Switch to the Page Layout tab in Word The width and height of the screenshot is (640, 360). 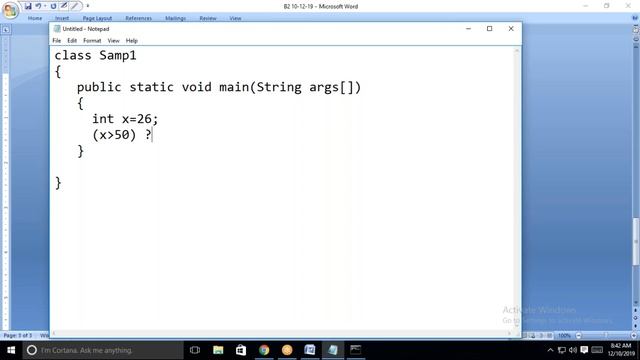point(97,18)
